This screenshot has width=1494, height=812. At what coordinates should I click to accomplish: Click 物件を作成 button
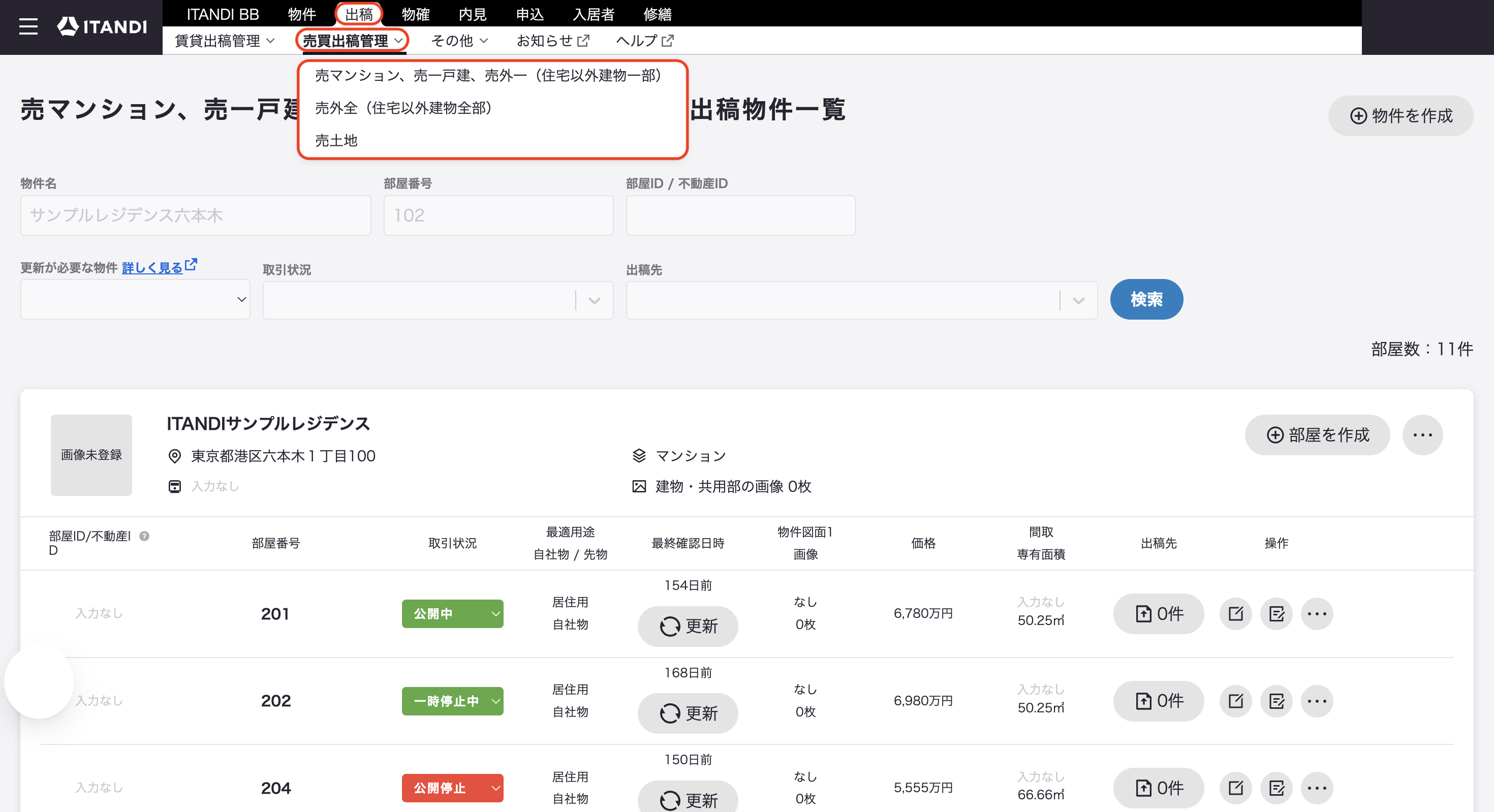coord(1400,116)
